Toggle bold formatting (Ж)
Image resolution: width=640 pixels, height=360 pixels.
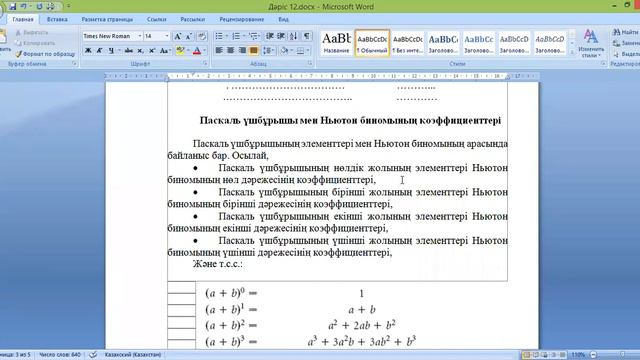pos(88,51)
